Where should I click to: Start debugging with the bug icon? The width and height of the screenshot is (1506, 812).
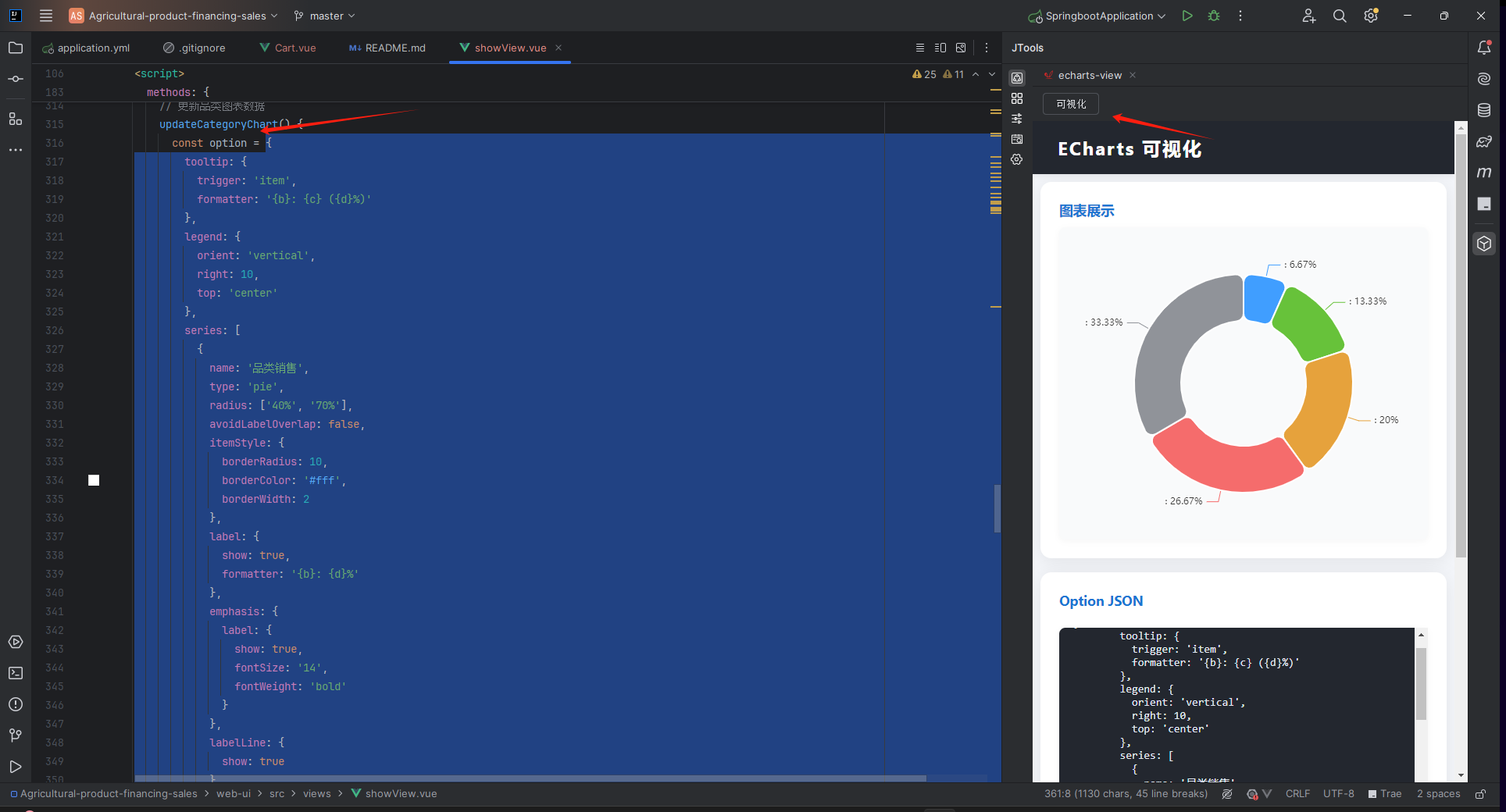[1214, 16]
